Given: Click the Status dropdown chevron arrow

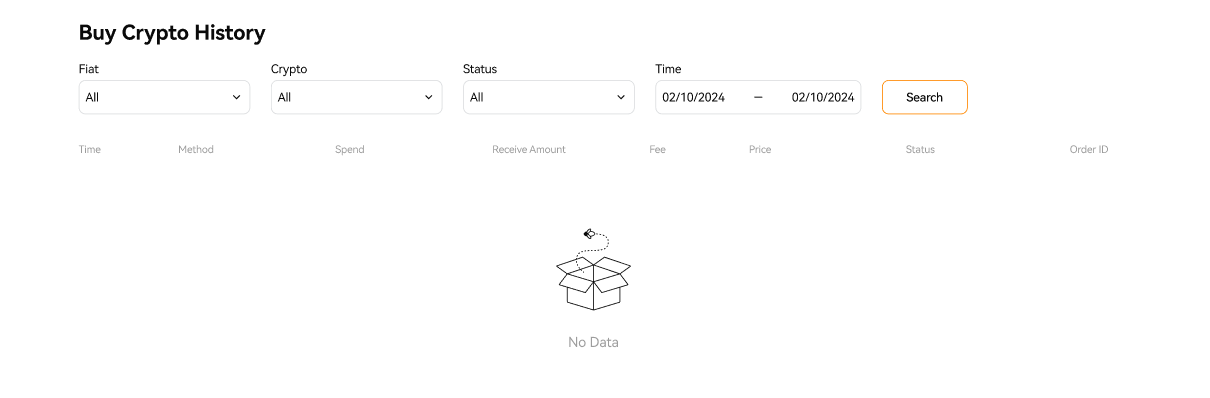Looking at the screenshot, I should 620,97.
